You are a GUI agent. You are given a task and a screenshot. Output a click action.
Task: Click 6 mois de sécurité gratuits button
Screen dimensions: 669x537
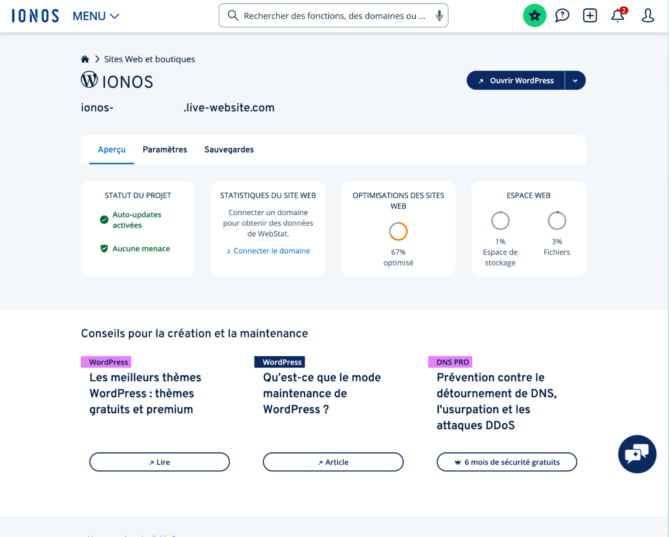pos(507,462)
